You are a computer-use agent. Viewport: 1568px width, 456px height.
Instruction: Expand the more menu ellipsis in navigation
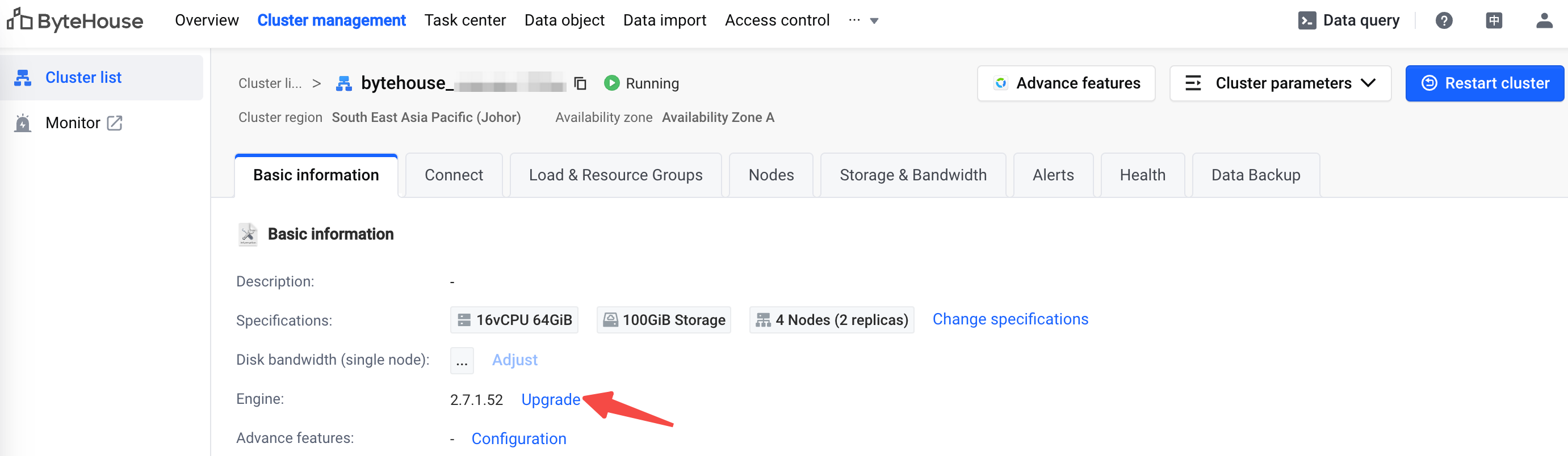[854, 20]
